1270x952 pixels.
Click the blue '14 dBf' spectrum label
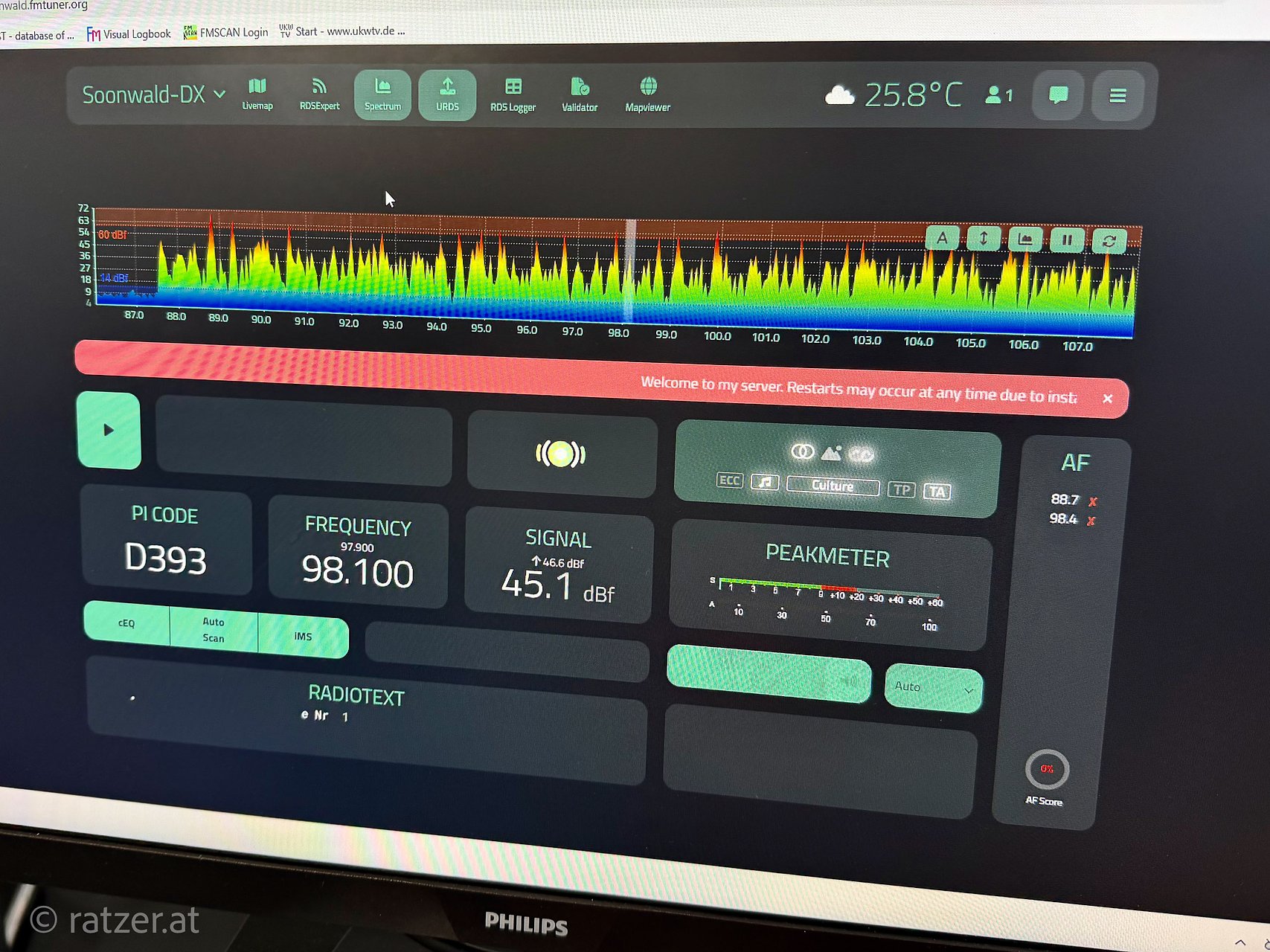click(114, 278)
